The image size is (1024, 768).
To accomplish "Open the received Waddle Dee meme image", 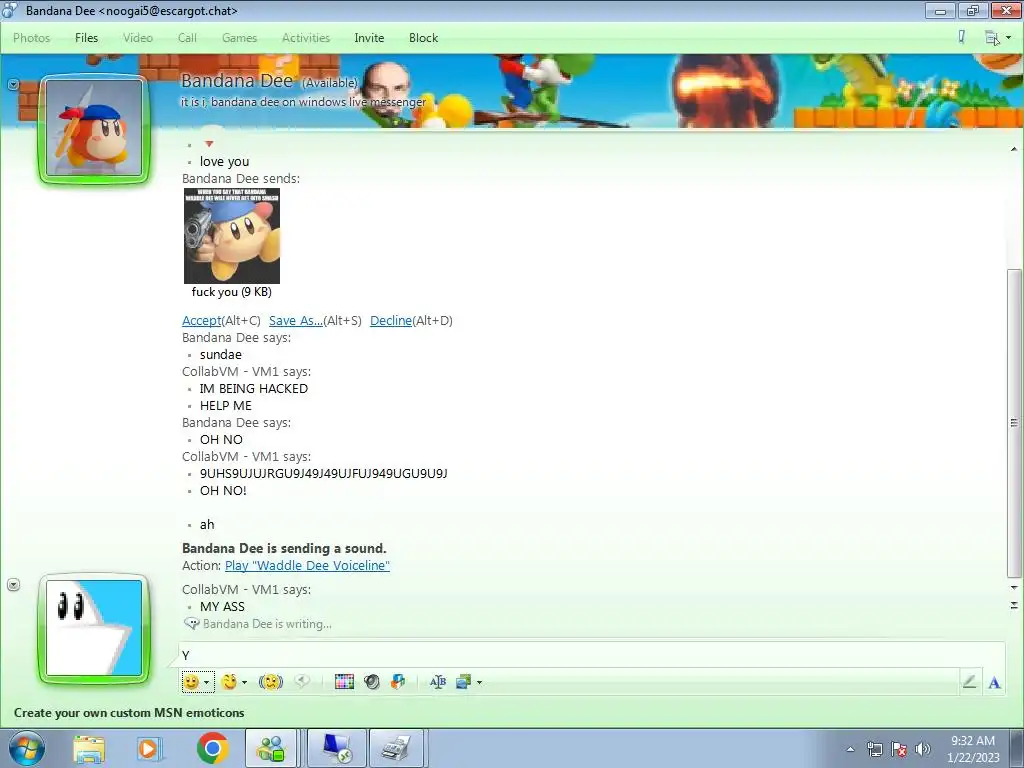I will tap(232, 236).
